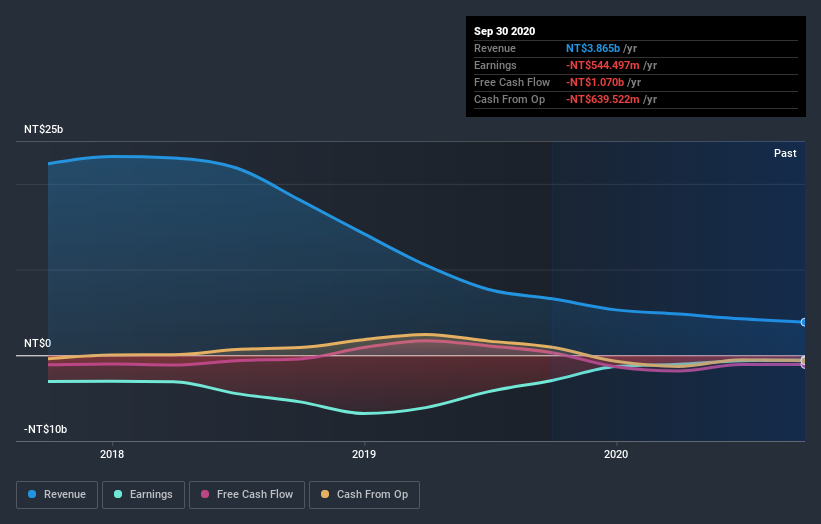Select the 2020 x-axis label
Screen dimensions: 821x524
(x=616, y=454)
